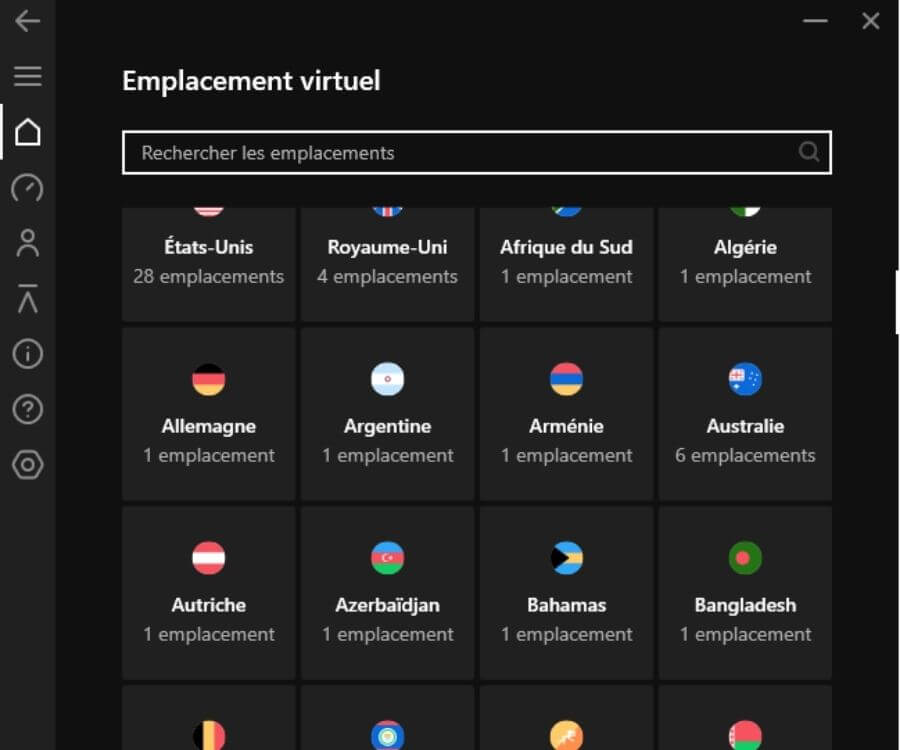
Task: Click the upgrade arrow icon in the sidebar
Action: (x=28, y=298)
